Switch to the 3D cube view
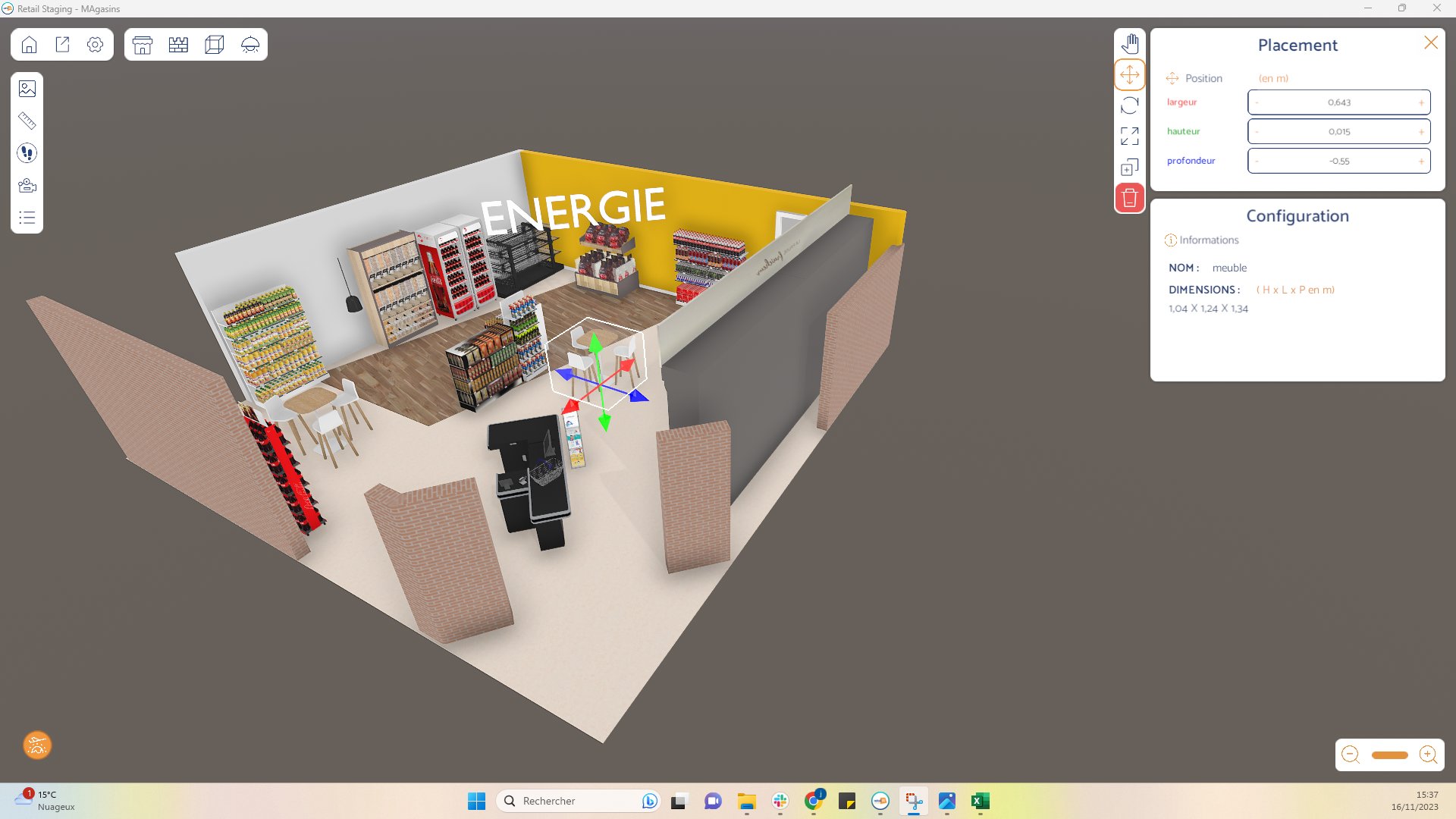1456x819 pixels. 215,44
